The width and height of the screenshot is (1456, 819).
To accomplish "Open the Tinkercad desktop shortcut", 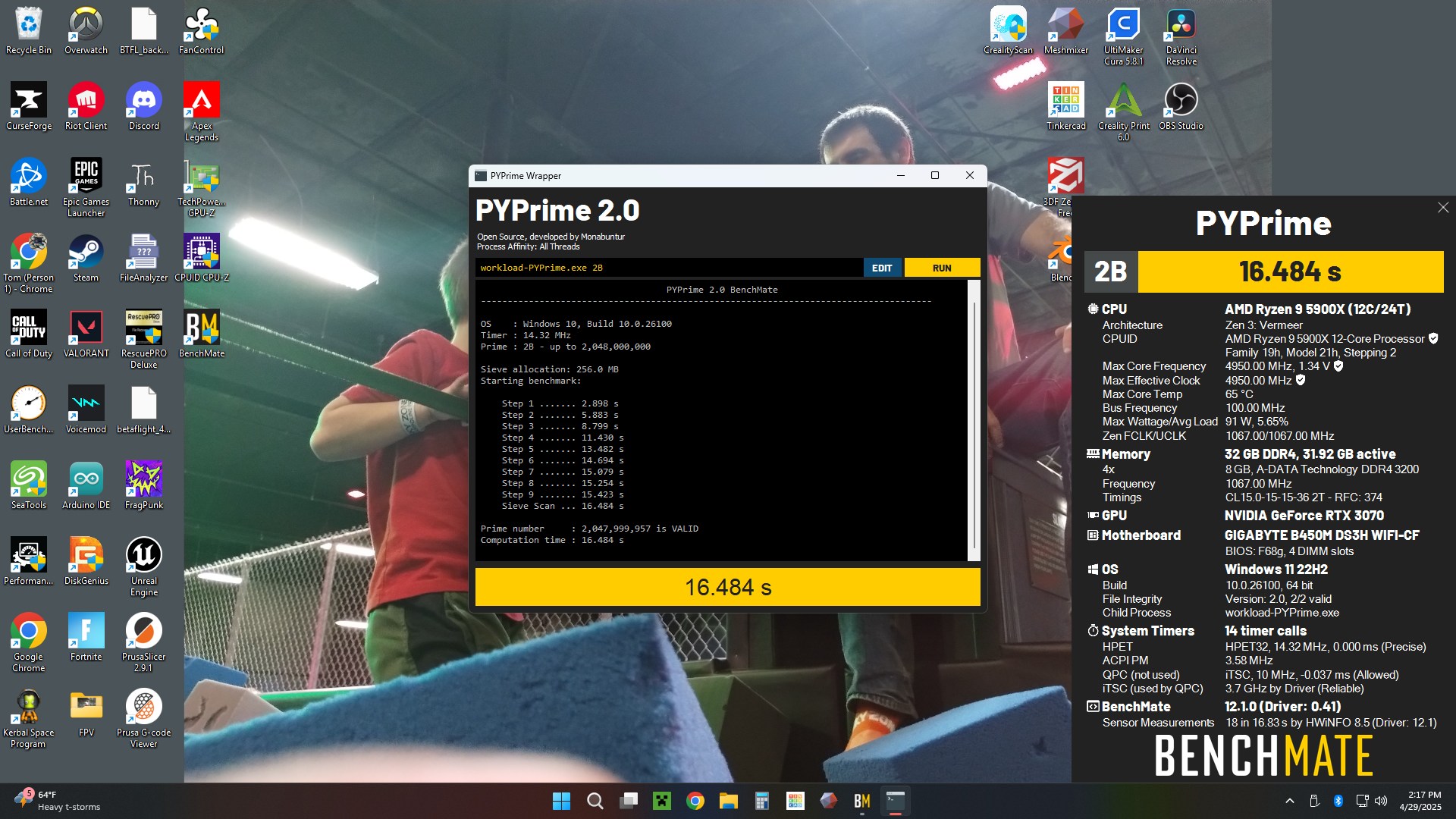I will coord(1065,107).
